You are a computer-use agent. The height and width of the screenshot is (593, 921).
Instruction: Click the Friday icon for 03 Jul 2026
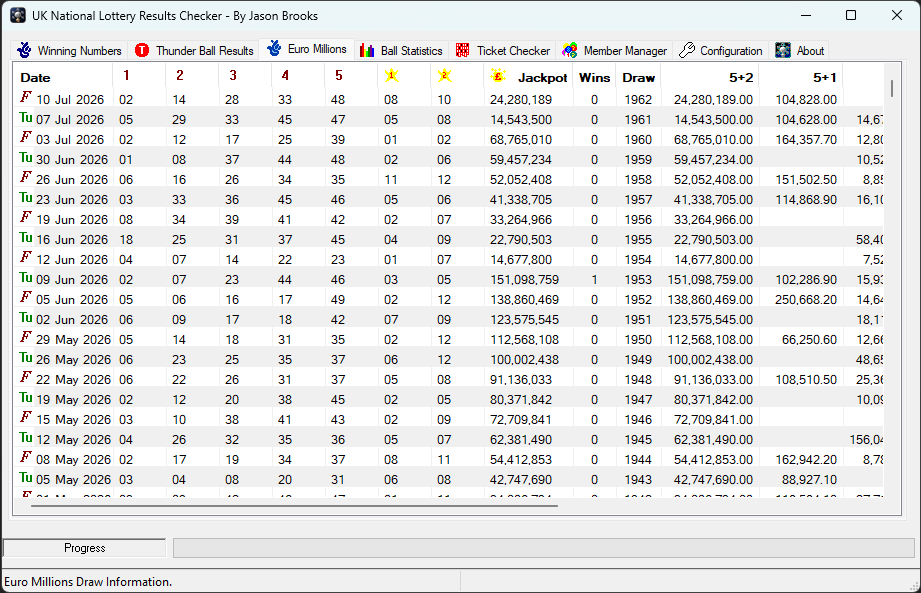[x=26, y=137]
